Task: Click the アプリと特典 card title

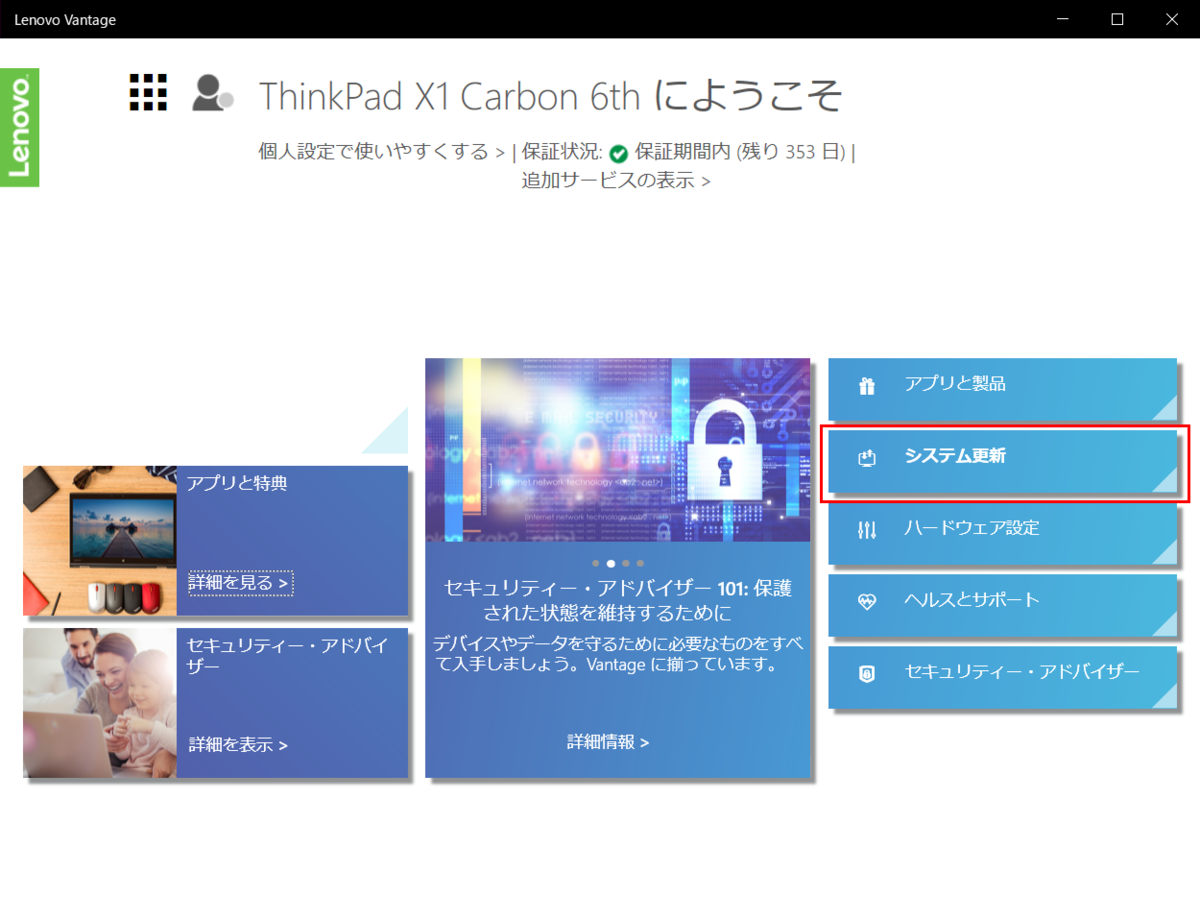Action: [x=237, y=483]
